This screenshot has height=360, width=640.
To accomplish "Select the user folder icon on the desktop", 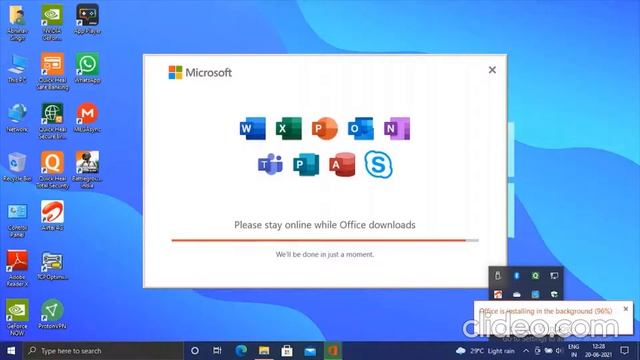I will (x=17, y=22).
